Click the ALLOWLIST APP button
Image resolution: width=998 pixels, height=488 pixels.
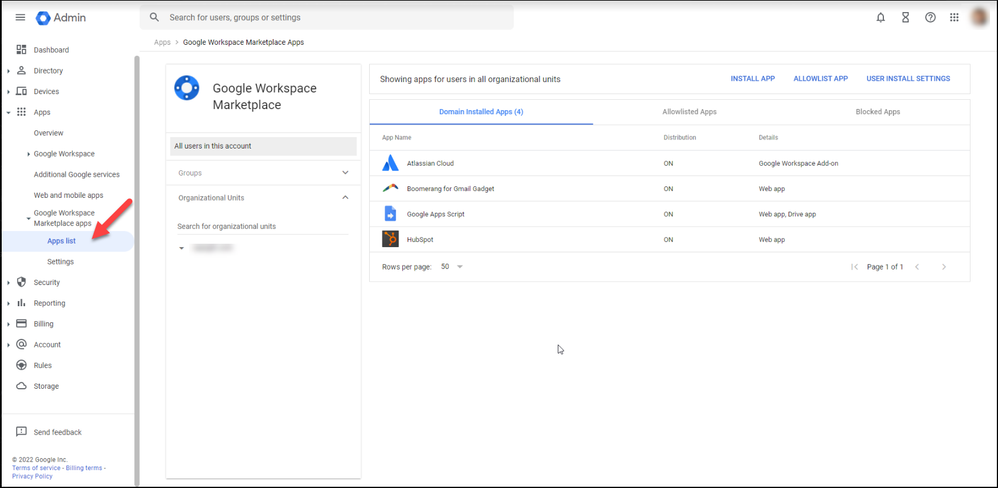point(820,79)
